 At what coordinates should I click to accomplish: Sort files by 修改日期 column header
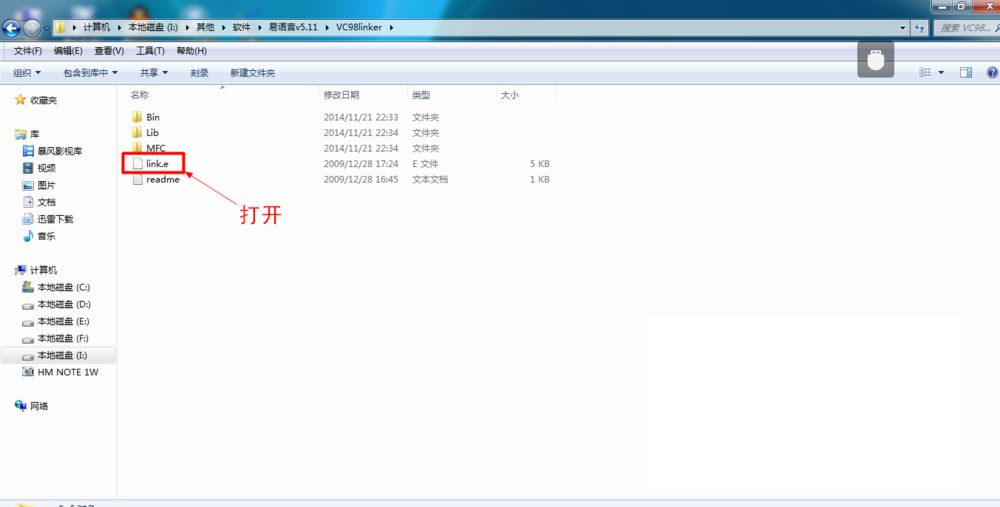click(x=340, y=95)
